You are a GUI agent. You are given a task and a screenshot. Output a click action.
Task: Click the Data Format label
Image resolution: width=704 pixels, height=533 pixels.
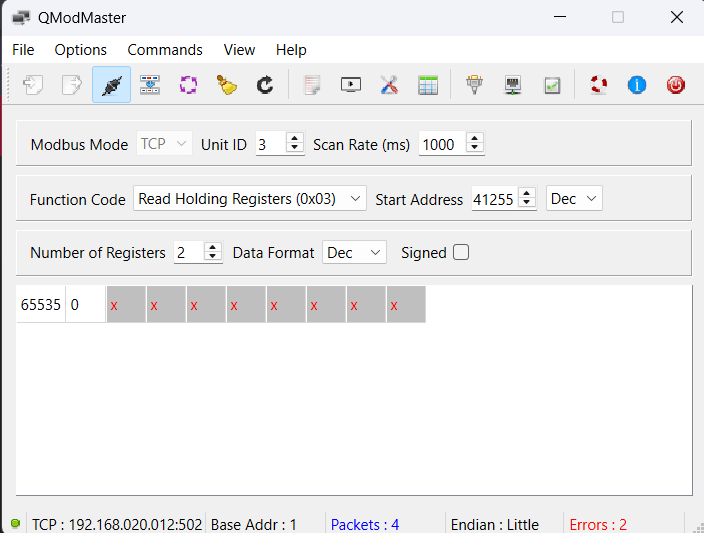273,253
